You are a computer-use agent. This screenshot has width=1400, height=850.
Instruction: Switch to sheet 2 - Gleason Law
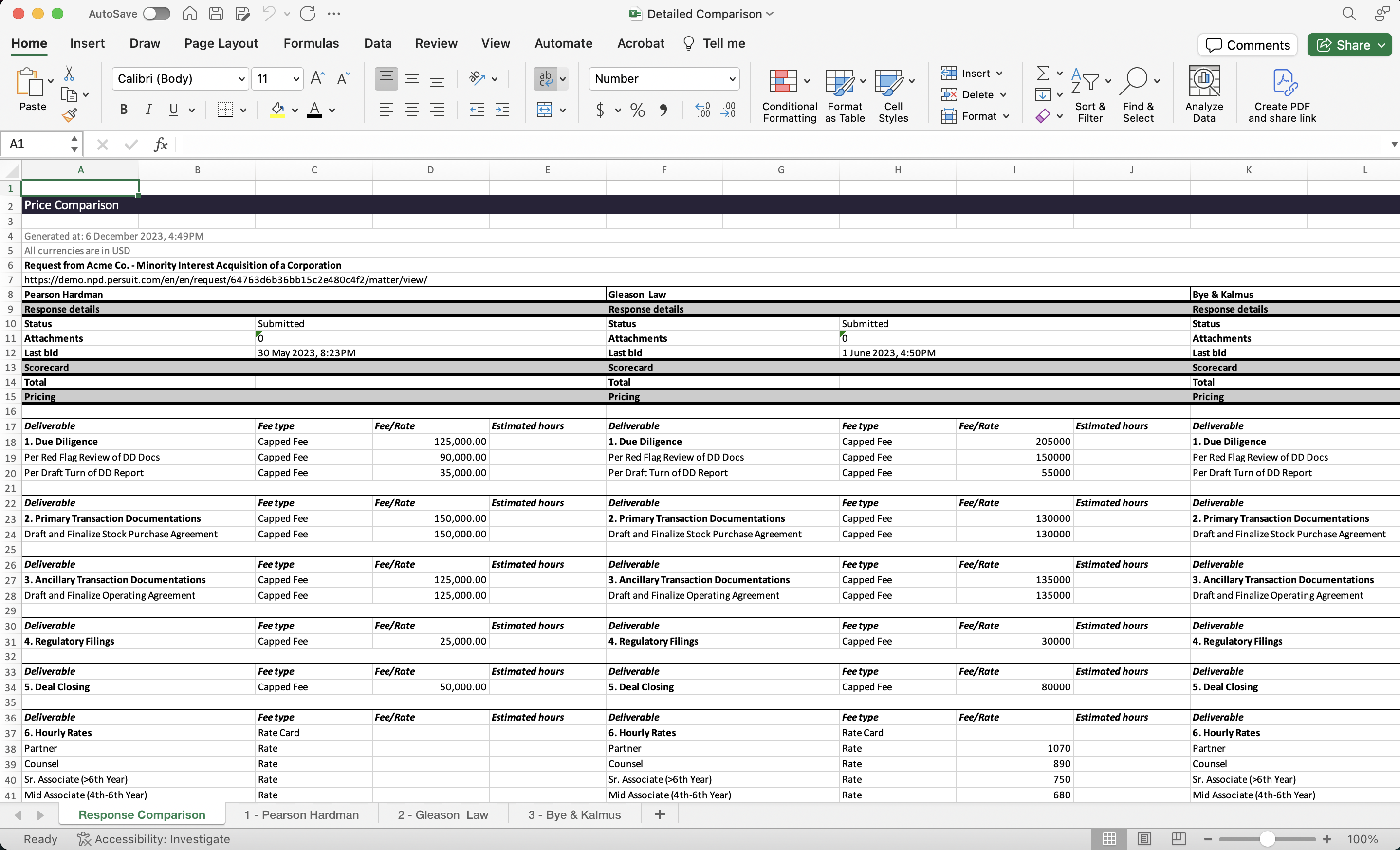click(x=442, y=815)
